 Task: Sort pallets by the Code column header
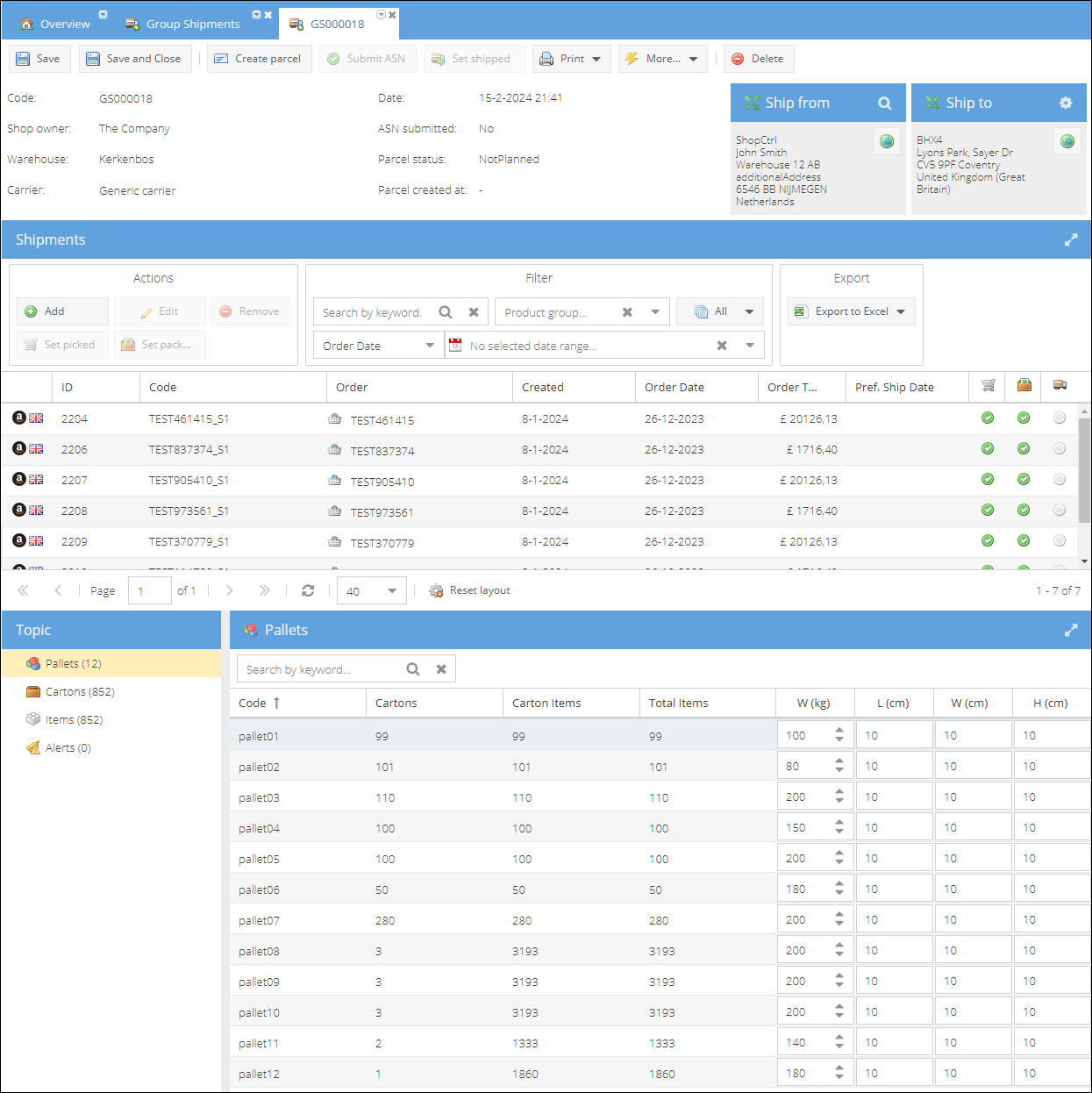click(297, 703)
